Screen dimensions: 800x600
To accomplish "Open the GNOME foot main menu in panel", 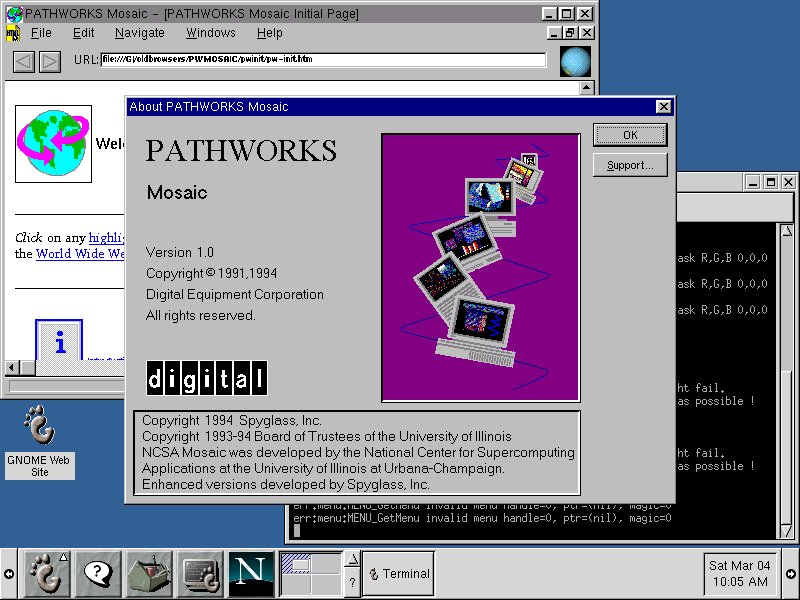I will (46, 573).
